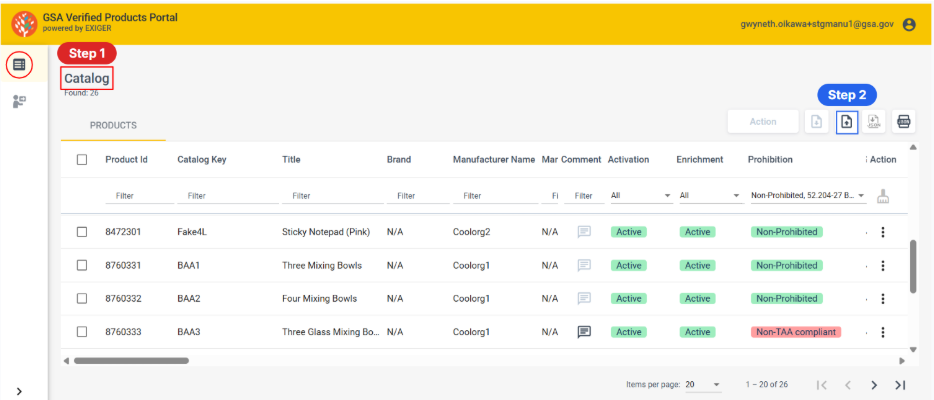
Task: Click the scroll-up arrow of table
Action: pyautogui.click(x=914, y=147)
